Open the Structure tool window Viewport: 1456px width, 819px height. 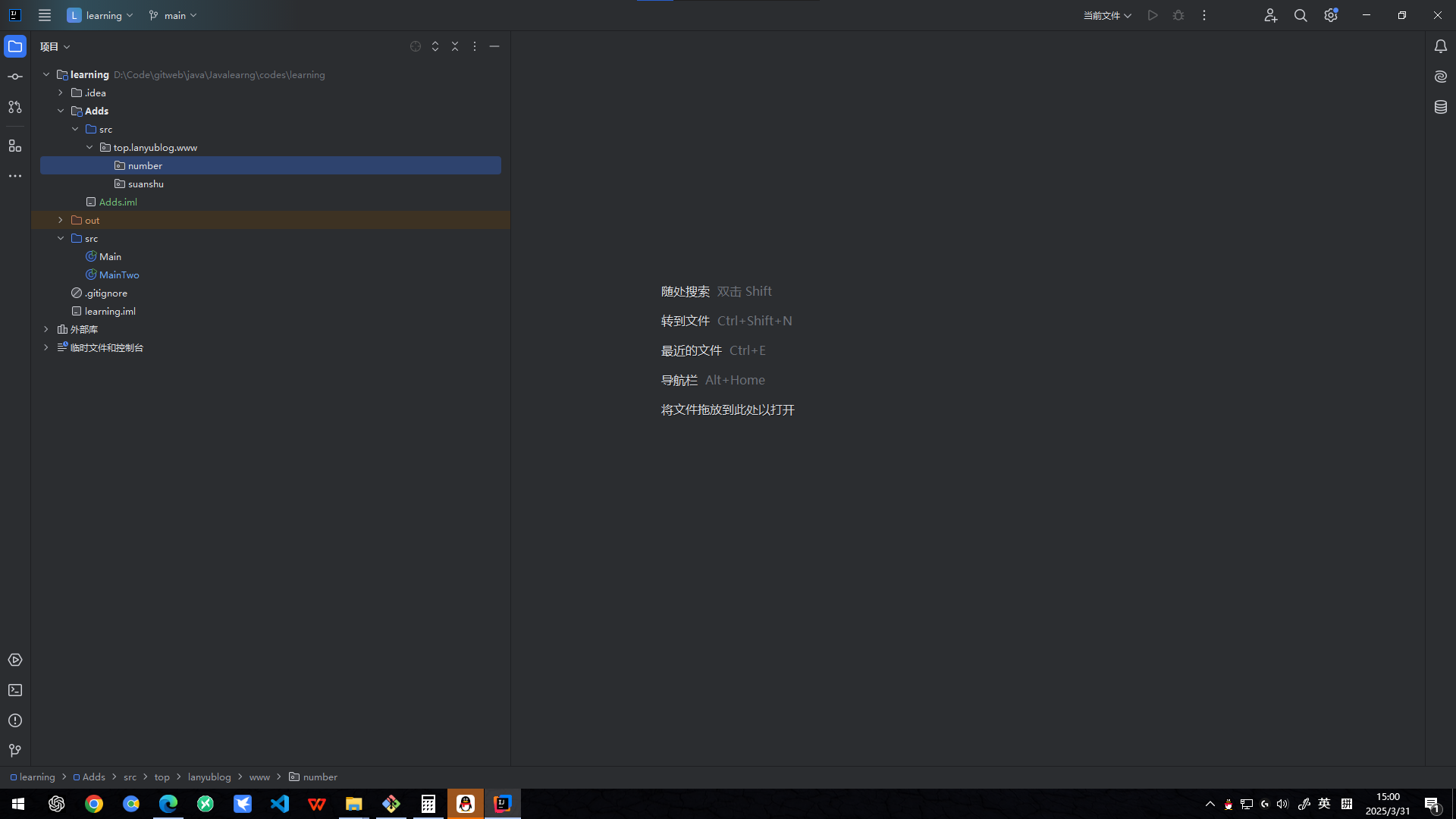[x=15, y=146]
